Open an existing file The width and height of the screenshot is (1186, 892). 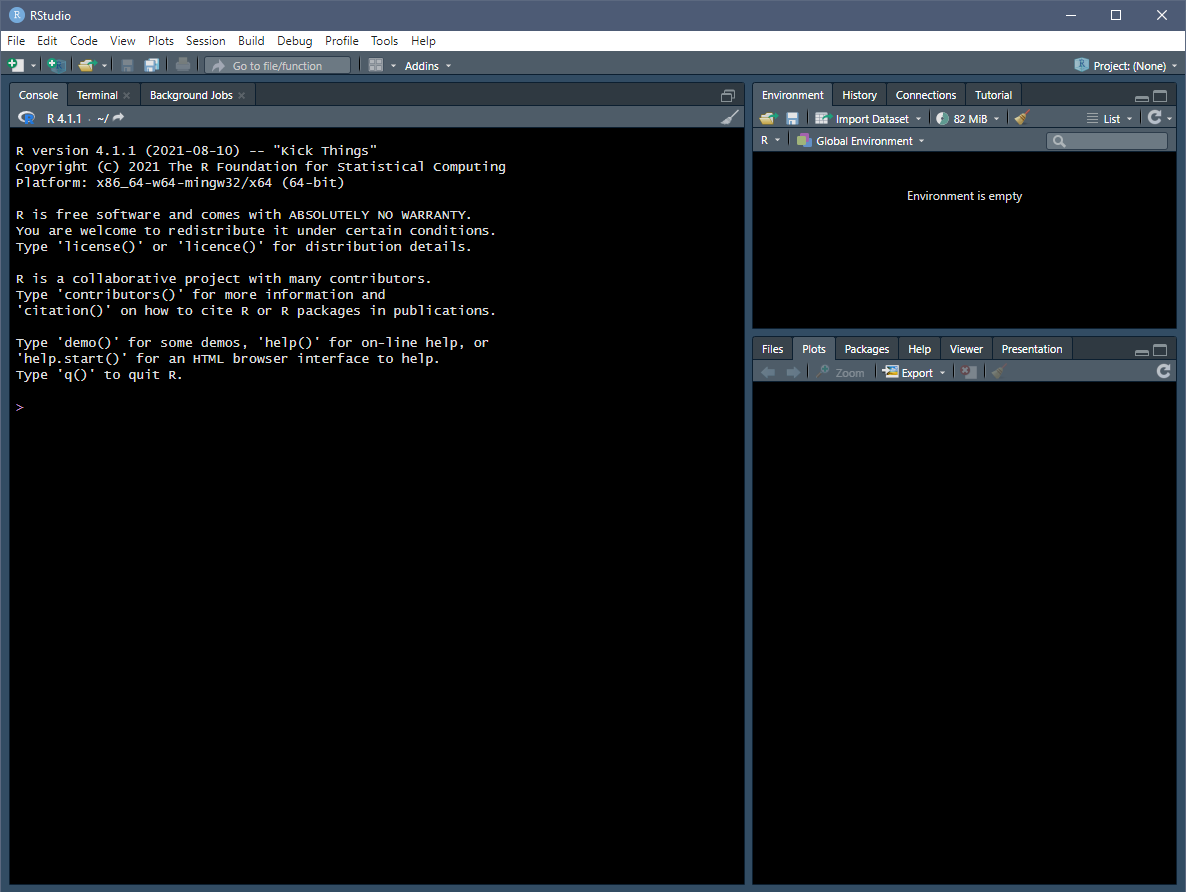[84, 64]
